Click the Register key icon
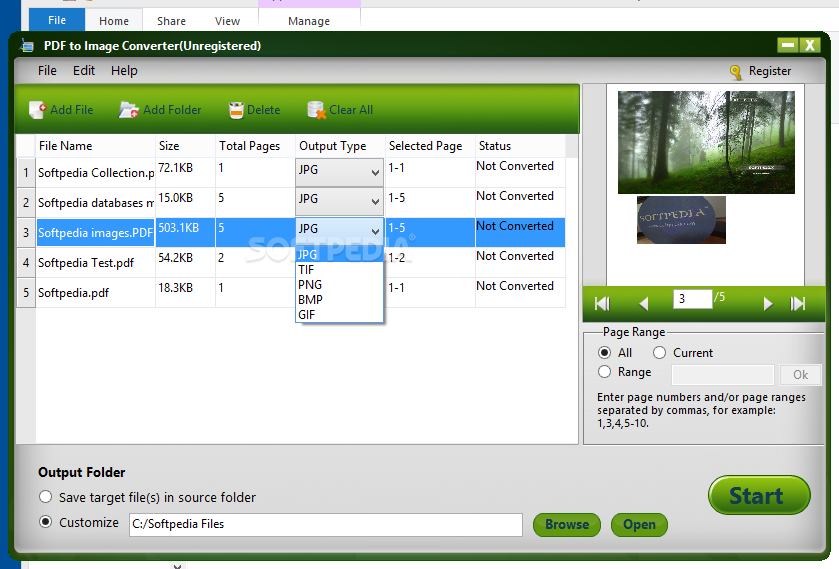This screenshot has height=569, width=839. pos(736,72)
